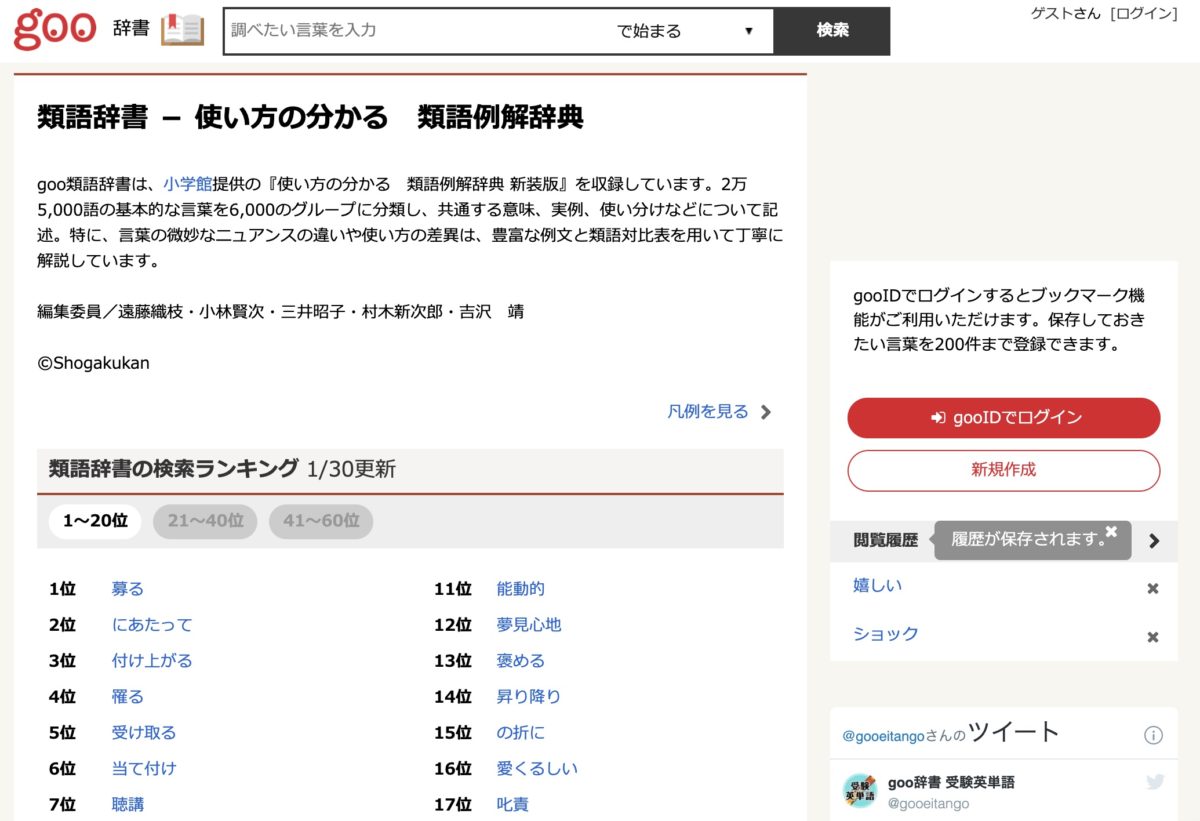Click the 新規作成 button
Viewport: 1200px width, 821px height.
click(x=1003, y=470)
